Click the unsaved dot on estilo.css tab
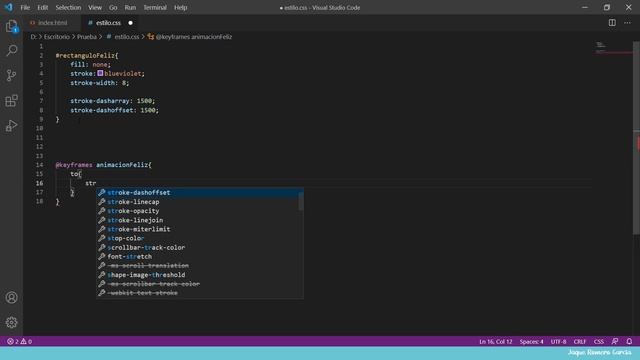This screenshot has width=640, height=360. point(131,23)
